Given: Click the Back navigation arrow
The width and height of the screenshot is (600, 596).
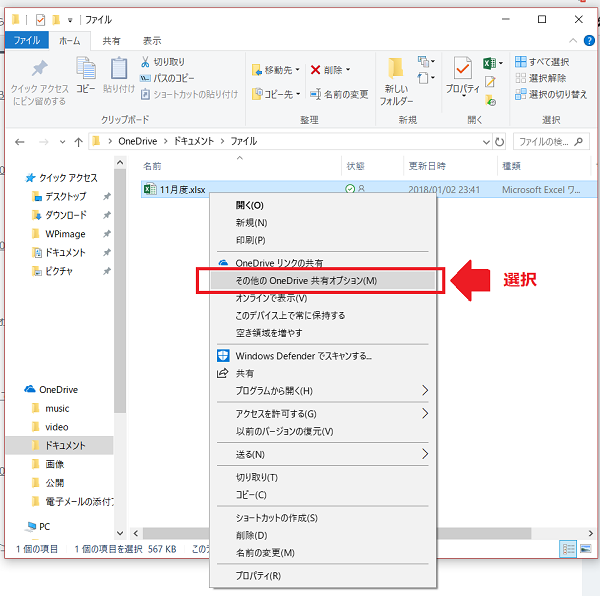Looking at the screenshot, I should pyautogui.click(x=20, y=142).
